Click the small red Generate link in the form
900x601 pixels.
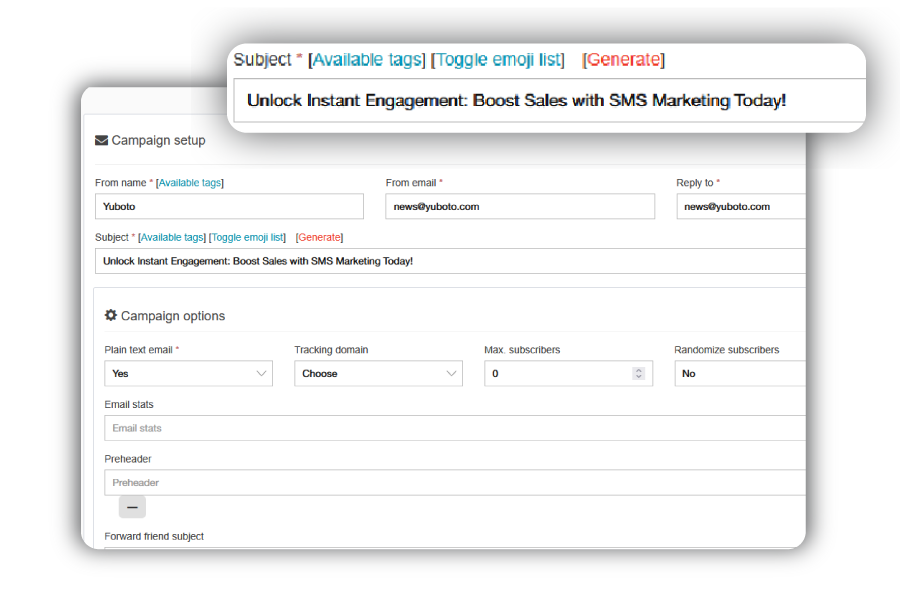click(319, 238)
